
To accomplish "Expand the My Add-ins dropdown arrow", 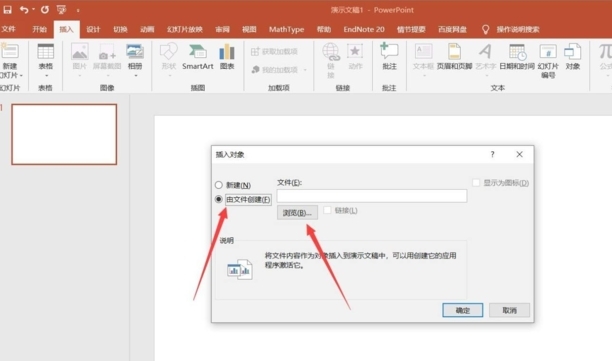I will tap(305, 70).
